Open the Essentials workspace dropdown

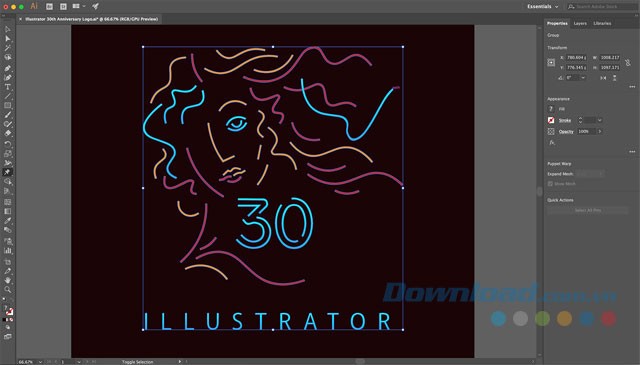542,7
